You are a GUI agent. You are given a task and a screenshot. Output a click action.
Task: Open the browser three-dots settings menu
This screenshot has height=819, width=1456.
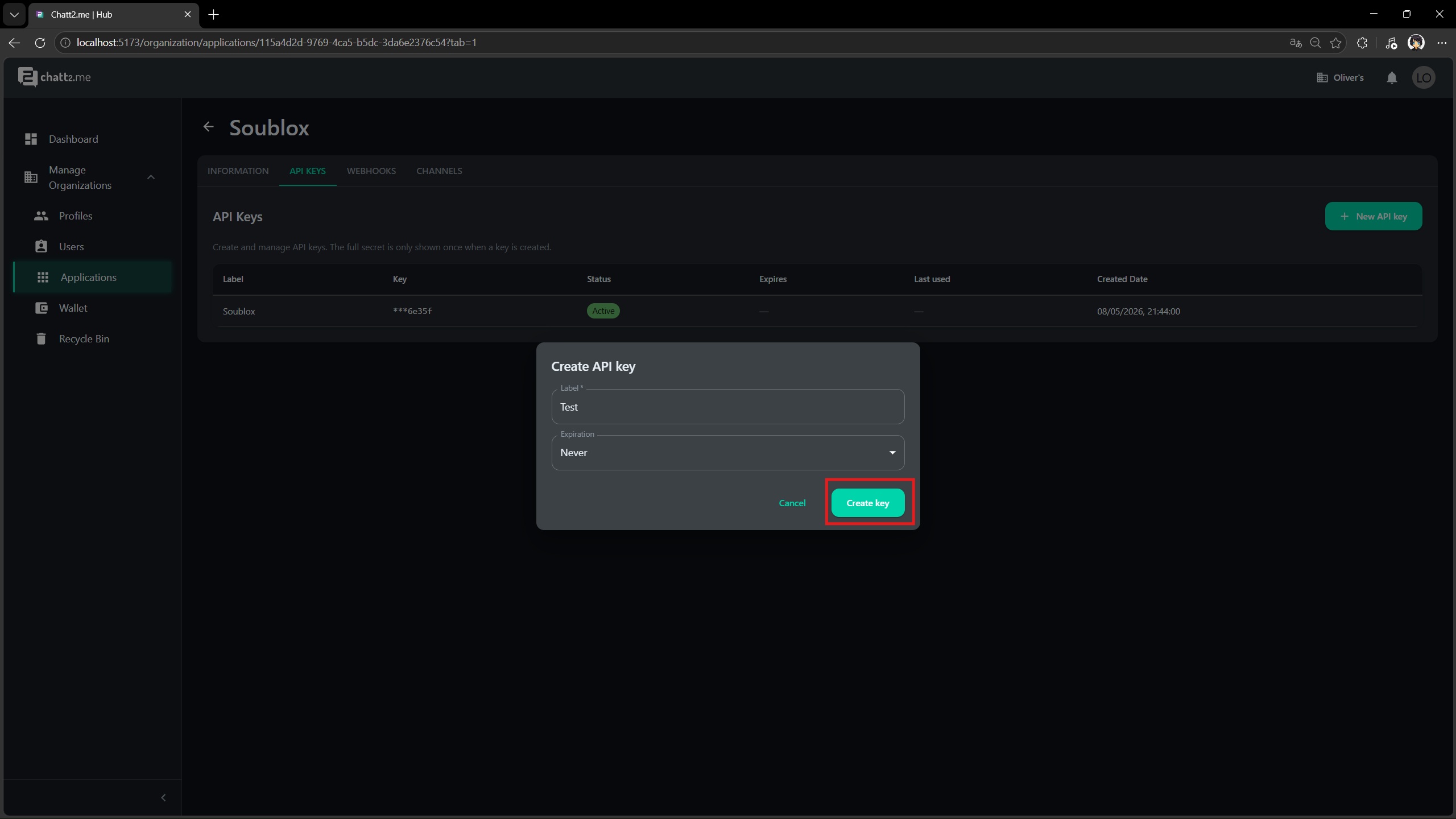point(1442,43)
